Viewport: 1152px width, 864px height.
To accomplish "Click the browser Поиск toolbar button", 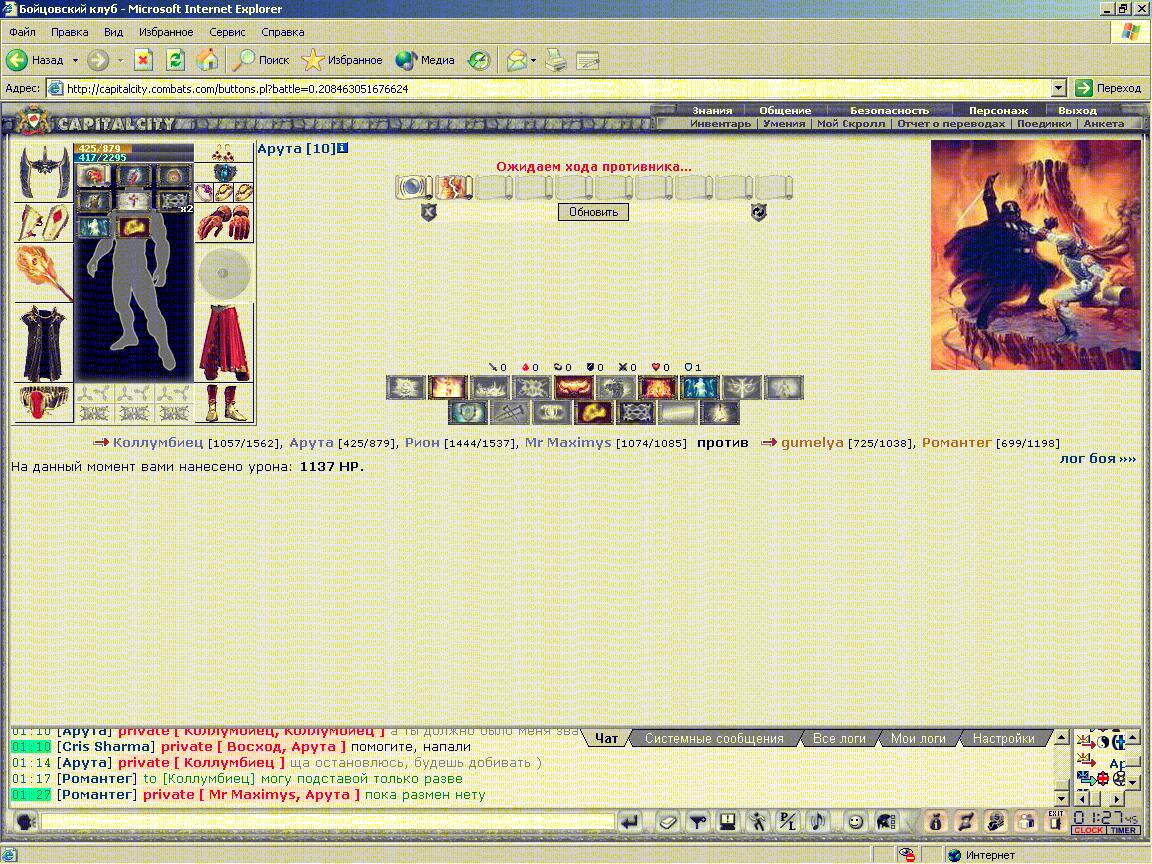I will (x=261, y=60).
